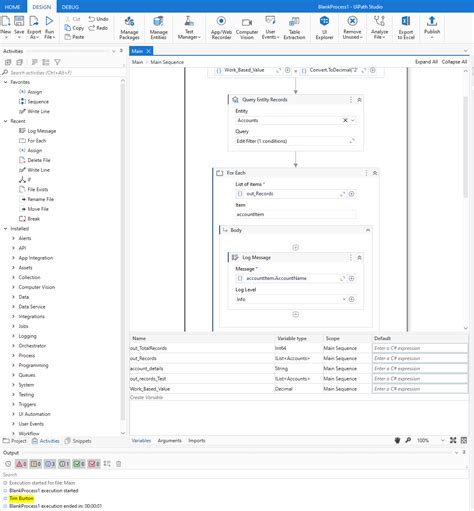Open the Entity Accounts dropdown
The height and width of the screenshot is (511, 474).
point(353,120)
